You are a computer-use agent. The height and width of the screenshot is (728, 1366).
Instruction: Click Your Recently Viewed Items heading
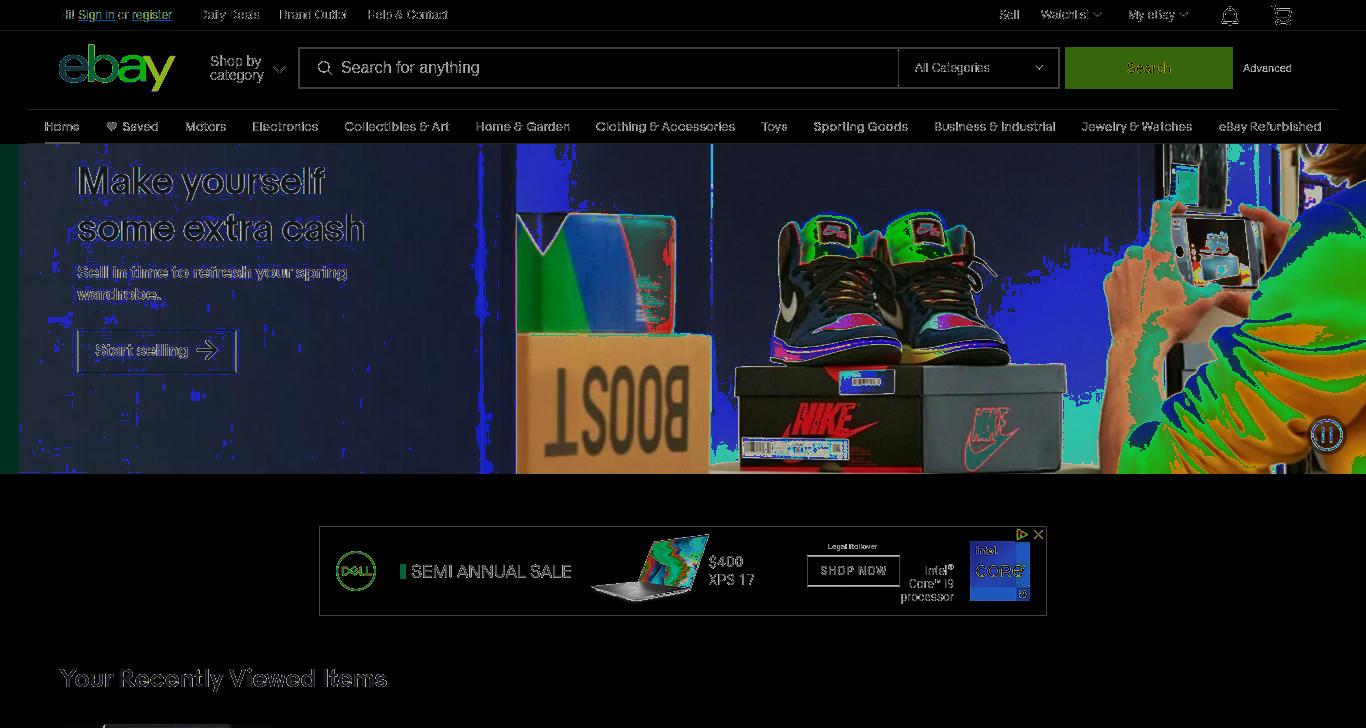click(223, 679)
